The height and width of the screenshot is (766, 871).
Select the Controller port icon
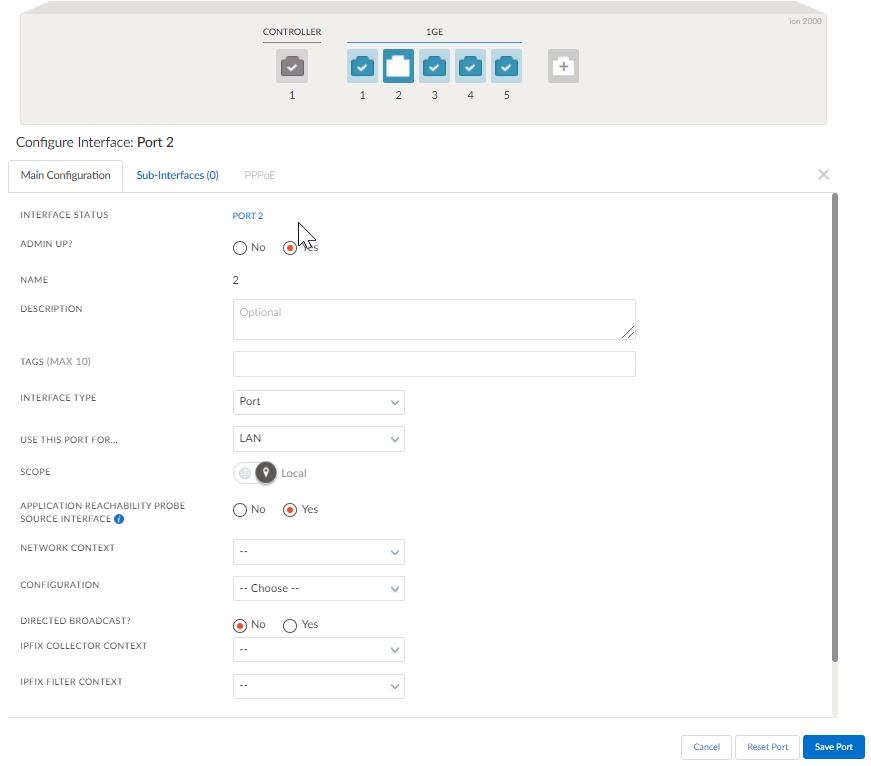291,66
